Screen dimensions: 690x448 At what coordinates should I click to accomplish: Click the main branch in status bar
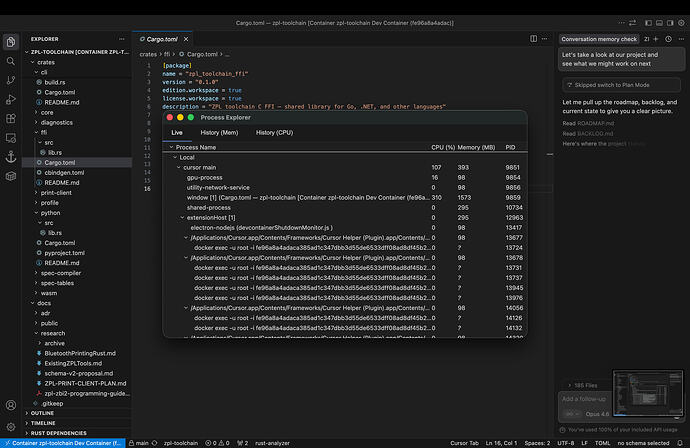[139, 443]
